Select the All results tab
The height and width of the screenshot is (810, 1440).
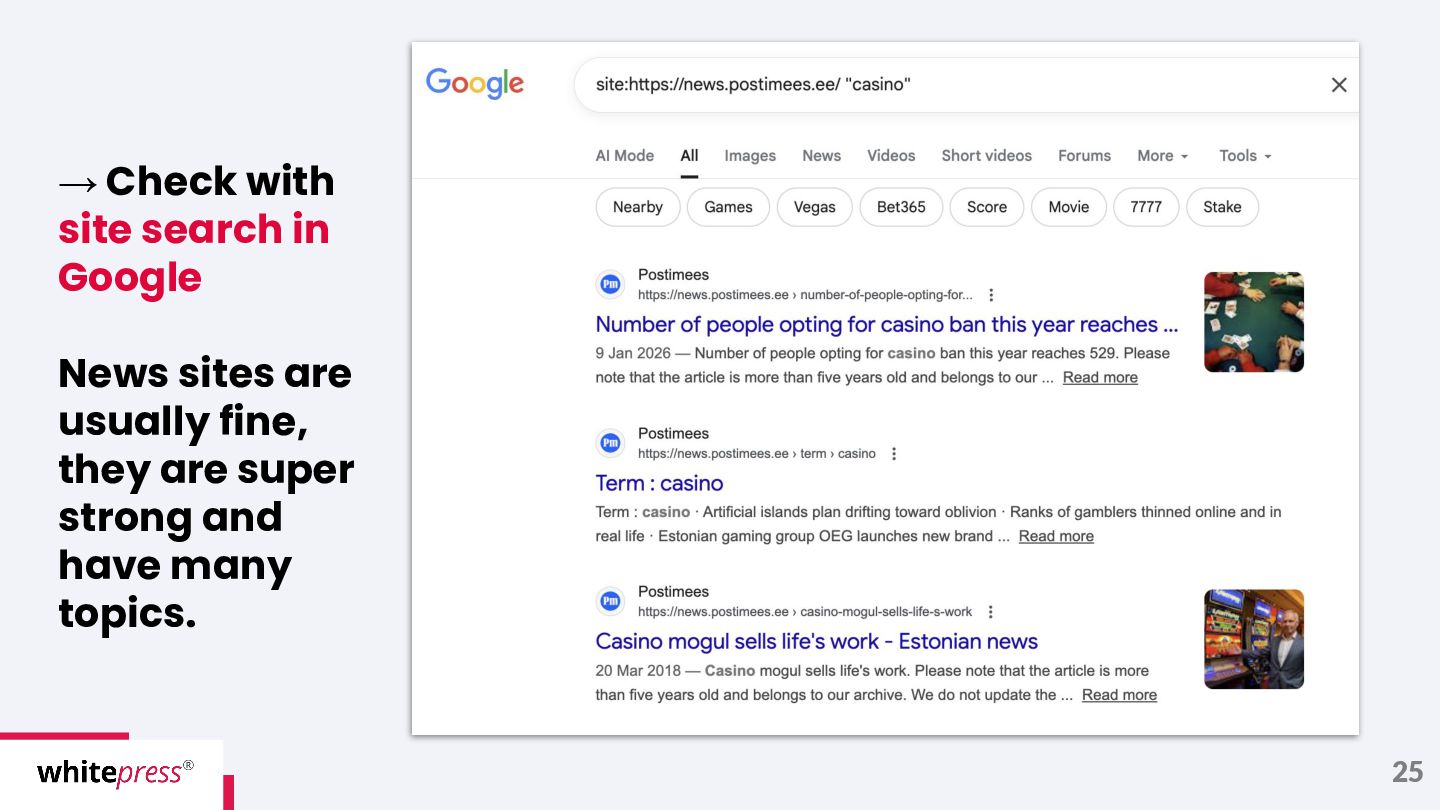(690, 156)
